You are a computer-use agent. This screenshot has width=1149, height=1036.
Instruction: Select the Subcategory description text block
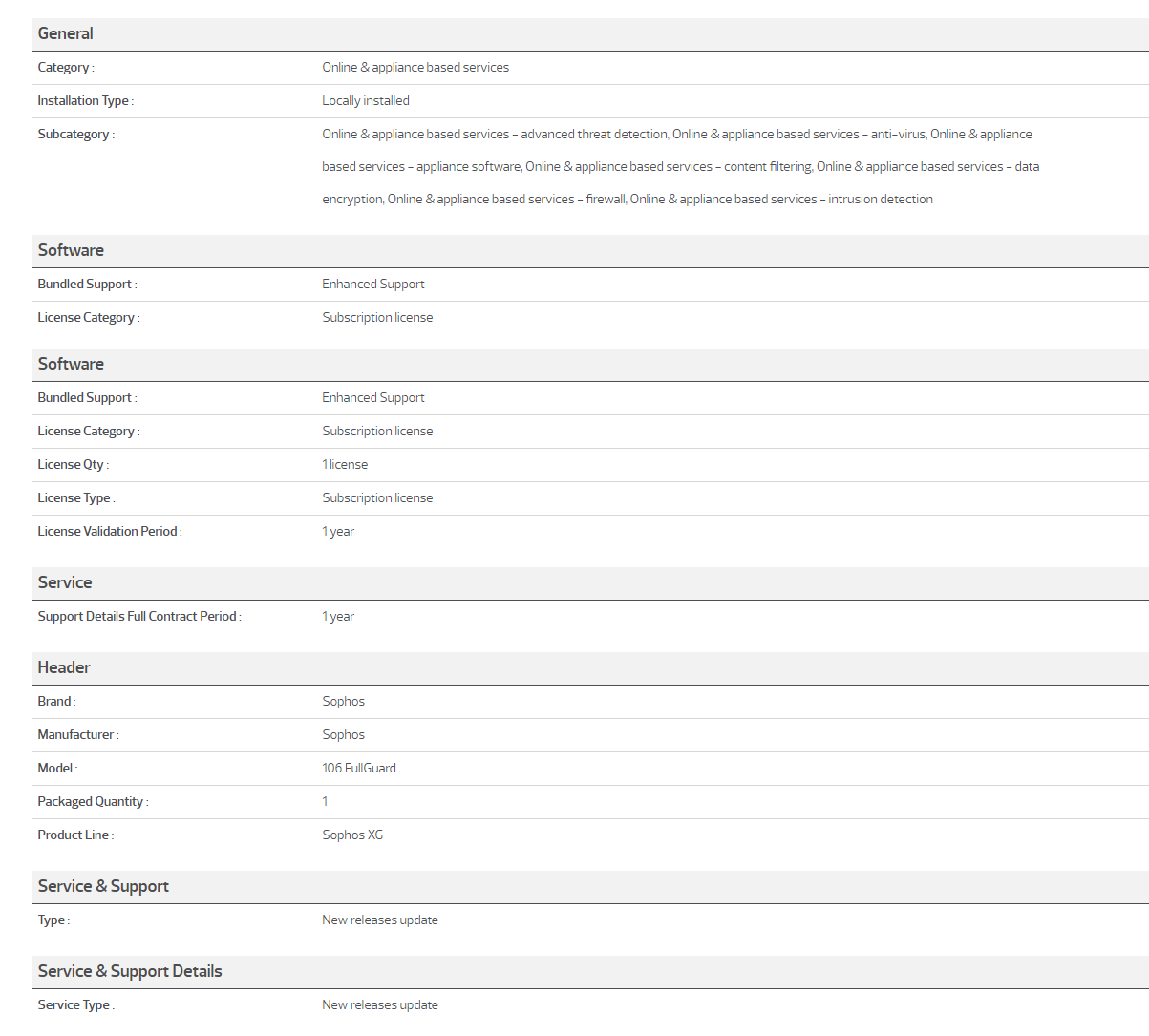point(680,167)
